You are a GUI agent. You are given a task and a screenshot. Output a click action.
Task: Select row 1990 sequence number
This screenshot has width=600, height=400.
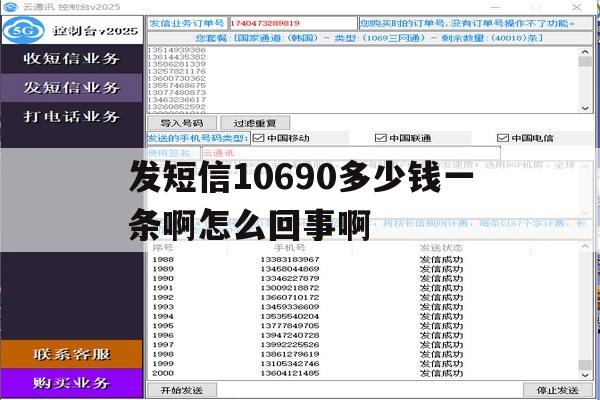click(163, 278)
